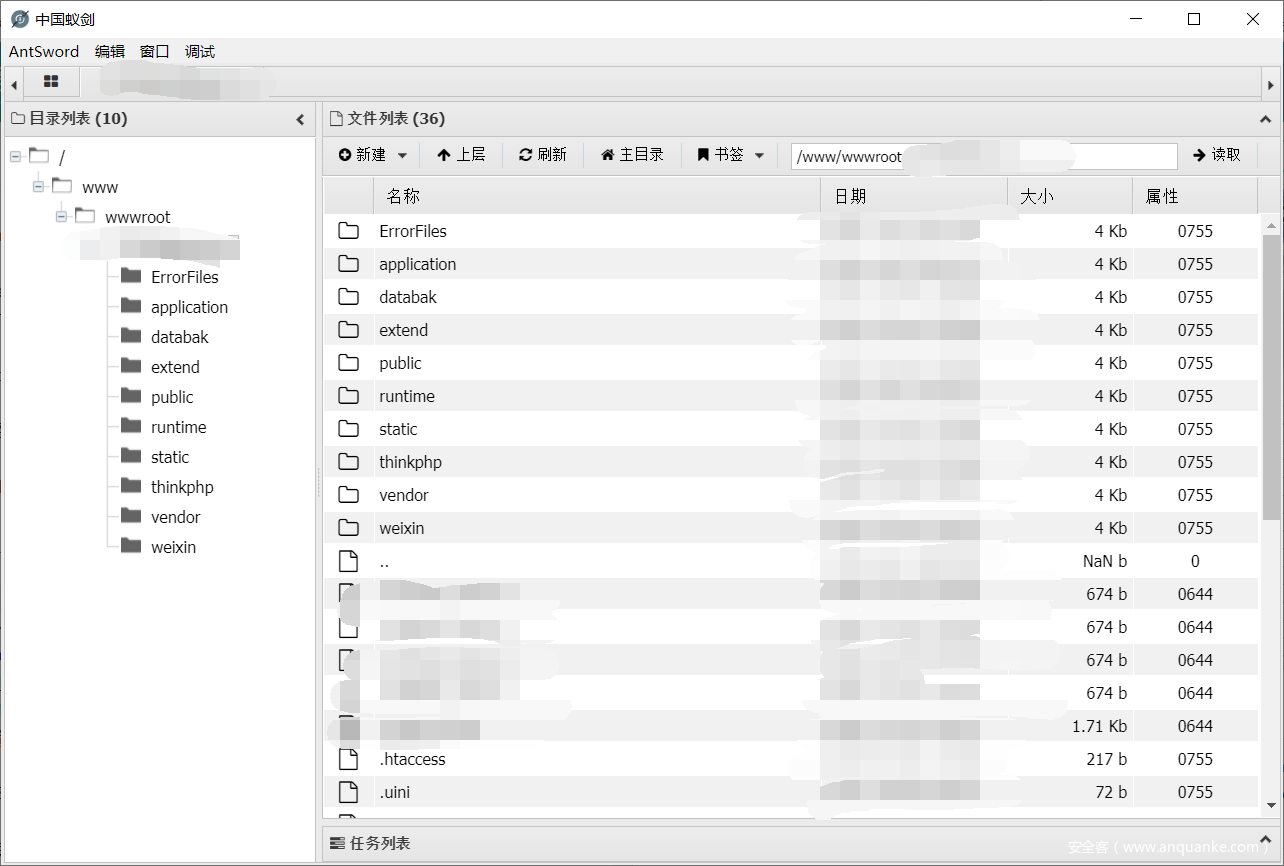1284x866 pixels.
Task: Open the 书签 bookmarks dropdown
Action: (730, 155)
